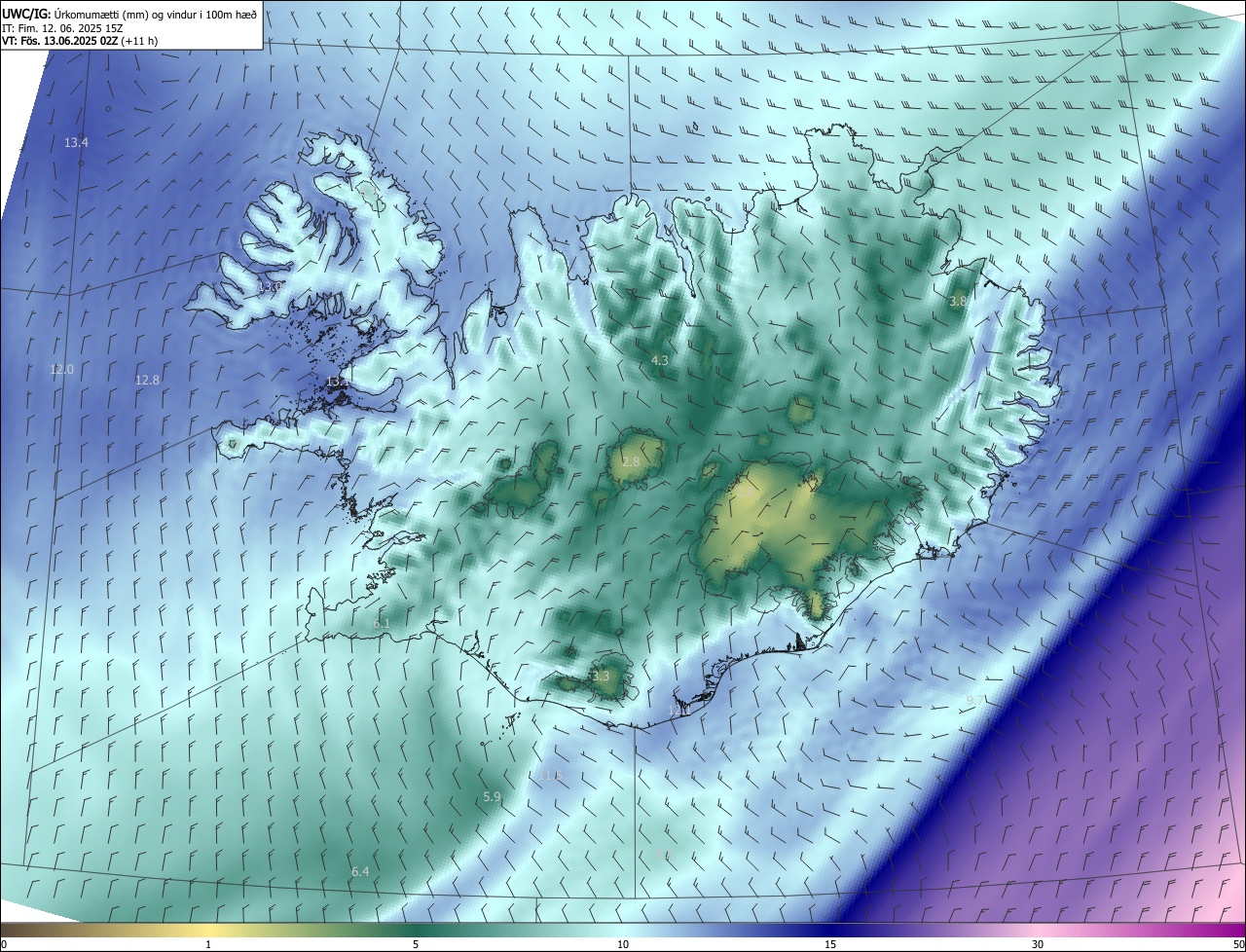Click the 2.8 value on the glacier

coord(631,461)
